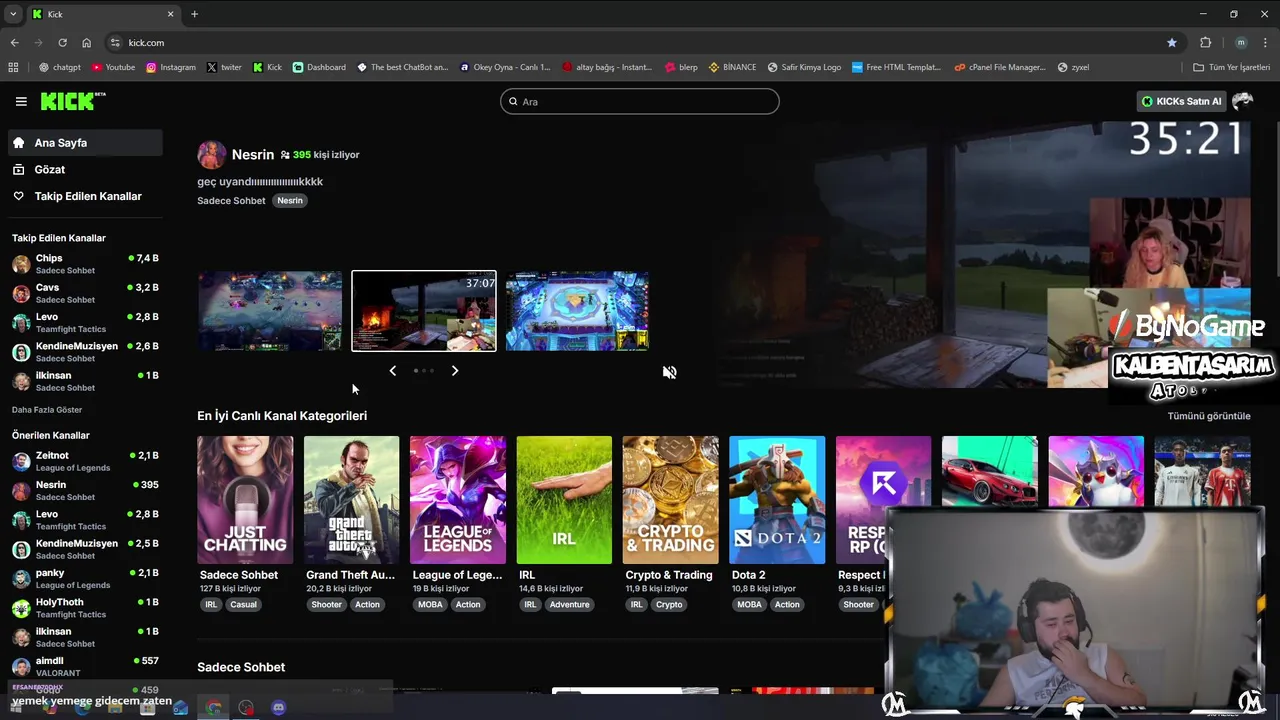The height and width of the screenshot is (720, 1280).
Task: Click the browser back arrow
Action: pyautogui.click(x=14, y=43)
